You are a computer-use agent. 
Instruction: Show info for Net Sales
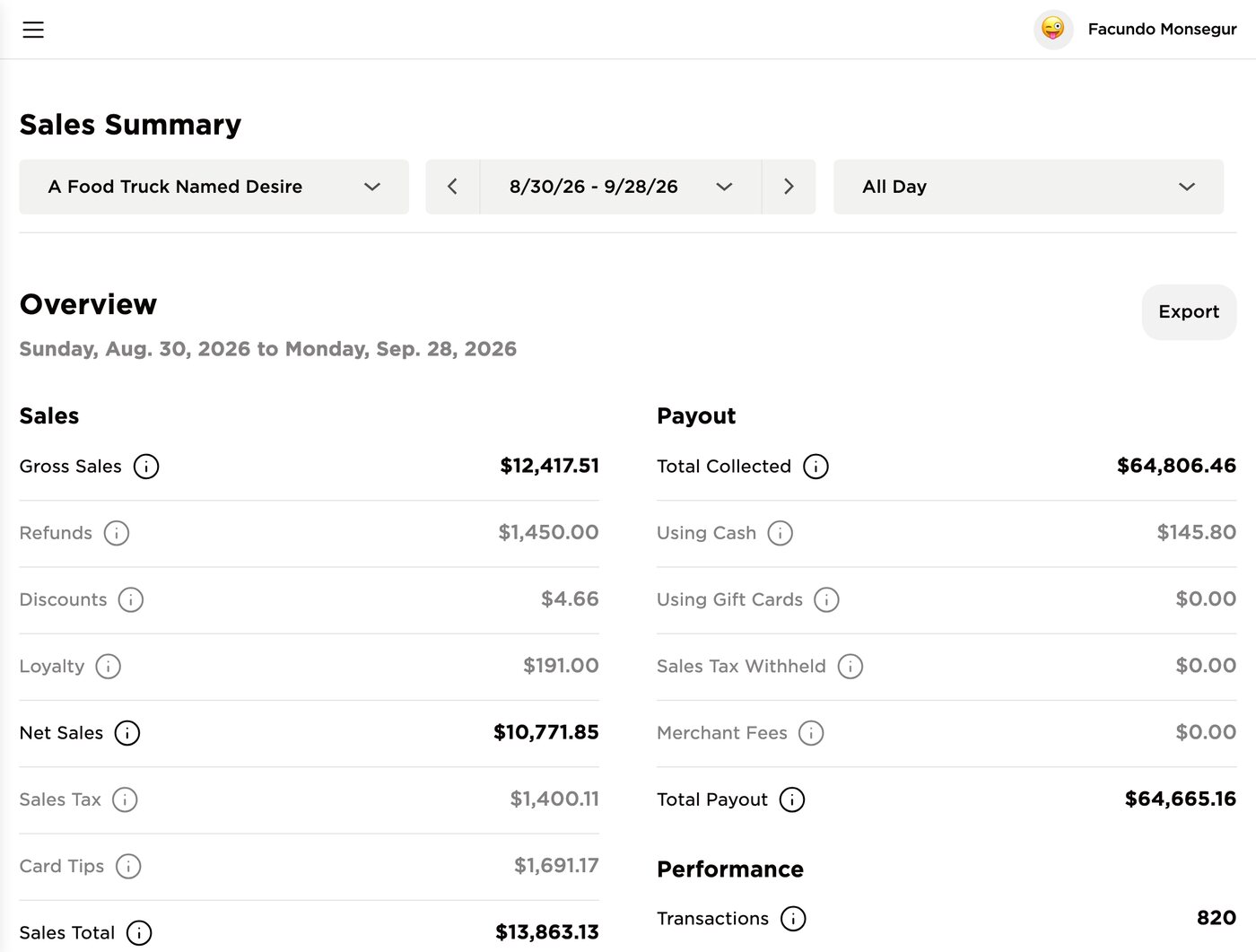coord(127,733)
